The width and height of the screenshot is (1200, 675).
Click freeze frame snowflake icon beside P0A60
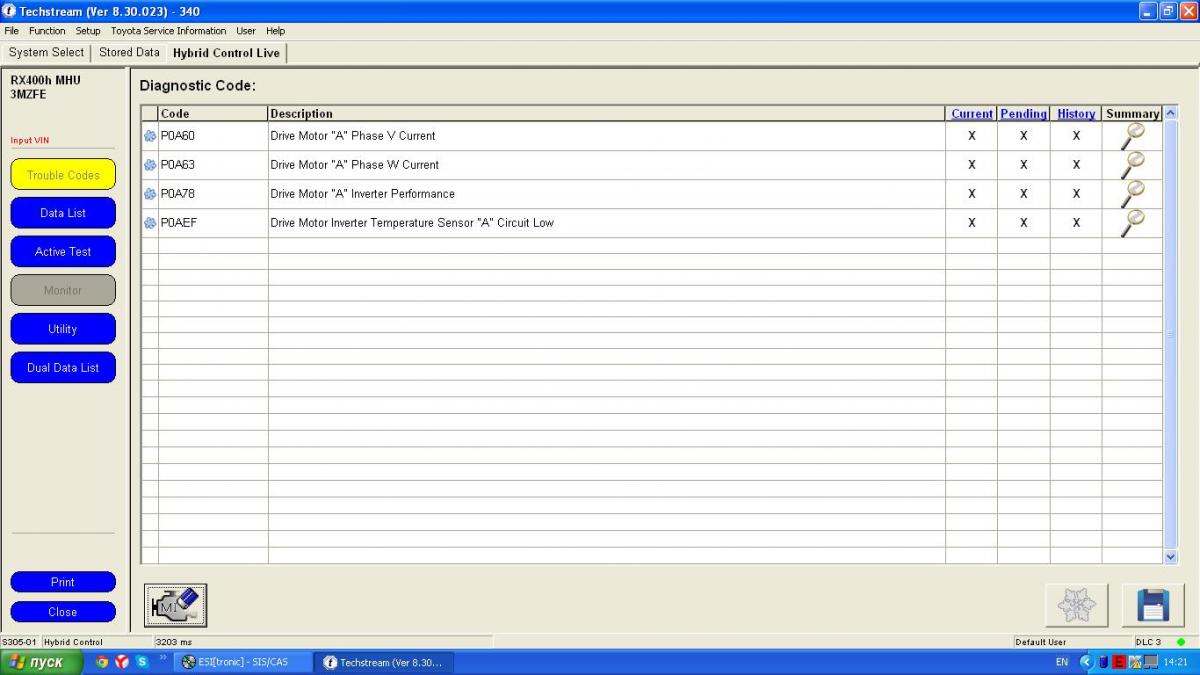pos(150,136)
